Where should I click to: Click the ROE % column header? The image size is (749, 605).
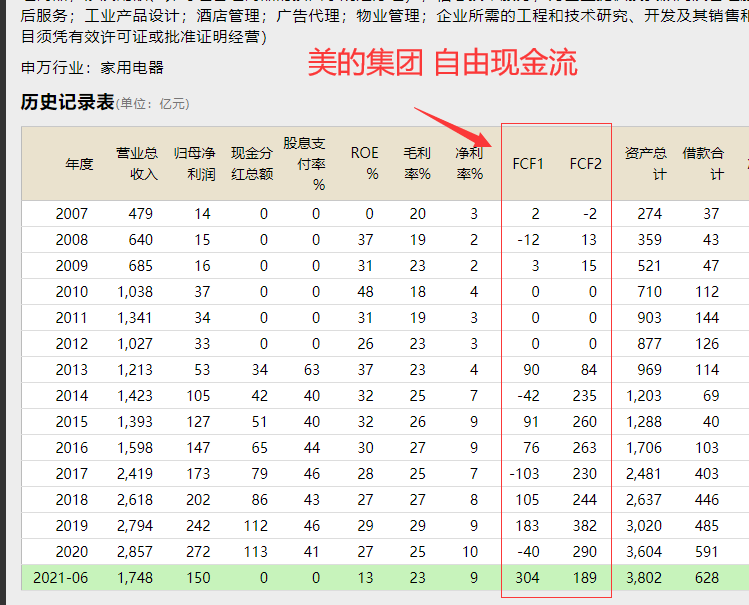(x=365, y=164)
